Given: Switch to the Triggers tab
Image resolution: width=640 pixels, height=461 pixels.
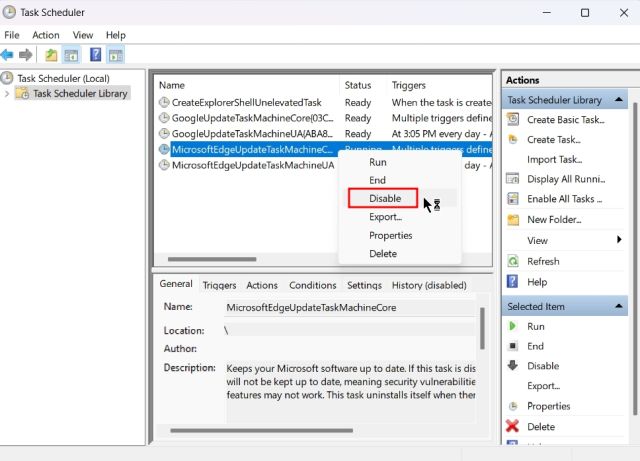Looking at the screenshot, I should click(220, 285).
